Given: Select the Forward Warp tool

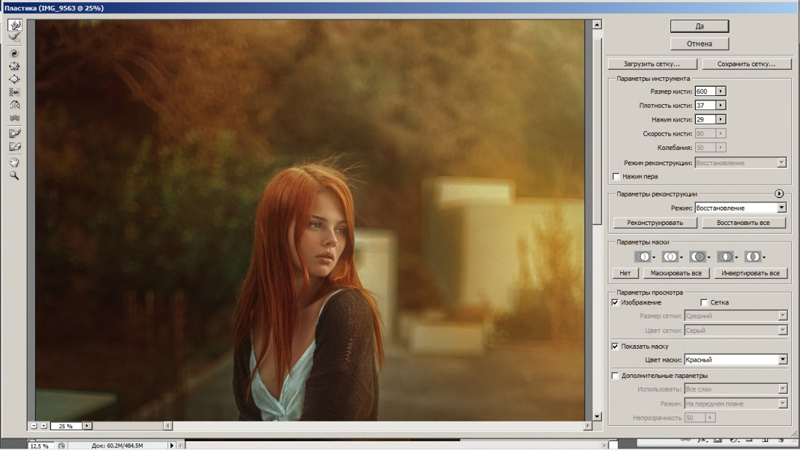Looking at the screenshot, I should [x=15, y=25].
